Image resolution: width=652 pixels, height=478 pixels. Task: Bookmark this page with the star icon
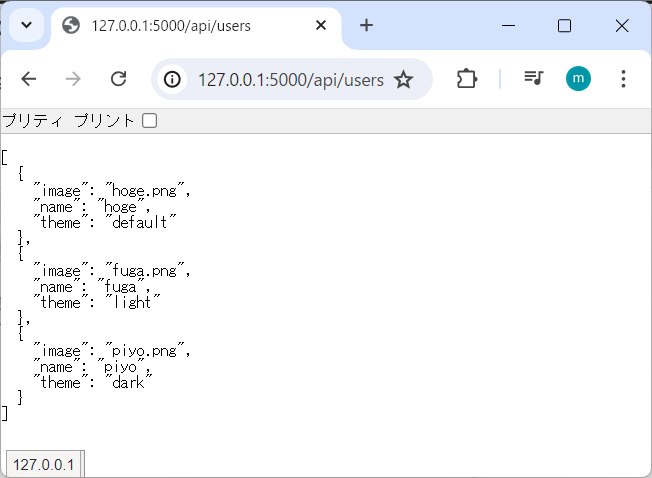tap(403, 79)
